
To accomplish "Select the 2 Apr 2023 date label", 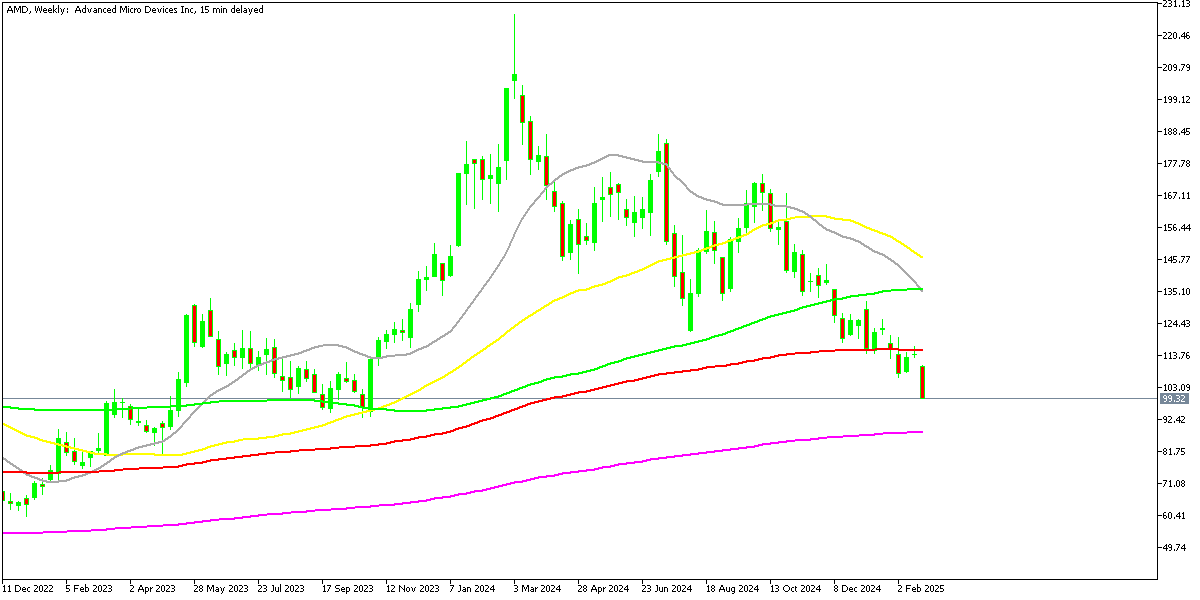I will [x=153, y=589].
